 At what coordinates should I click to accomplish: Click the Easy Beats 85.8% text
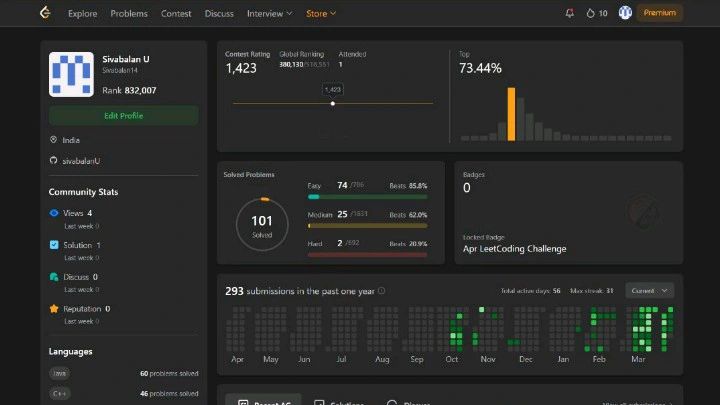pos(408,186)
